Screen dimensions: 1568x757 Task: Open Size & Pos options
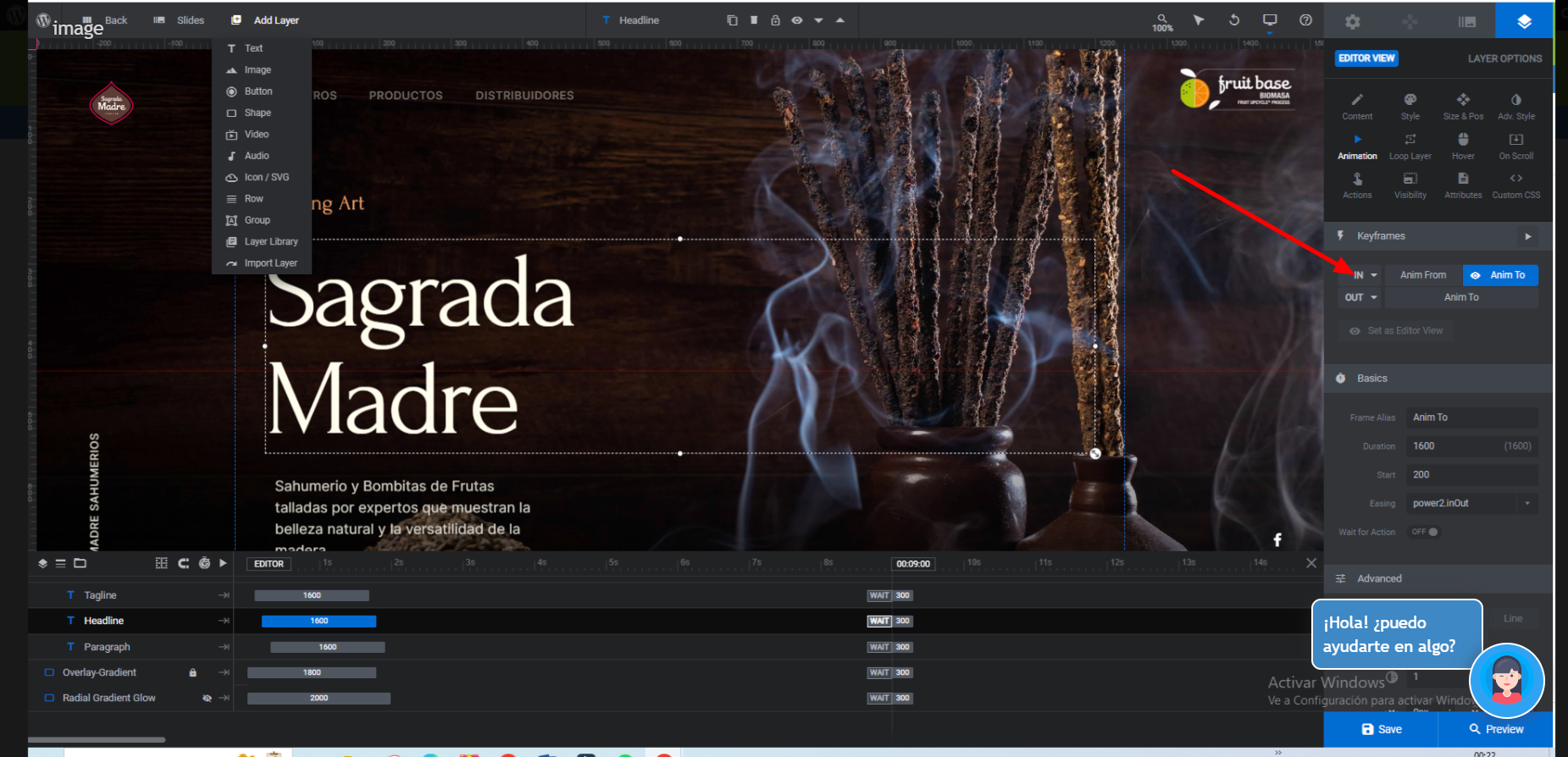(x=1463, y=107)
